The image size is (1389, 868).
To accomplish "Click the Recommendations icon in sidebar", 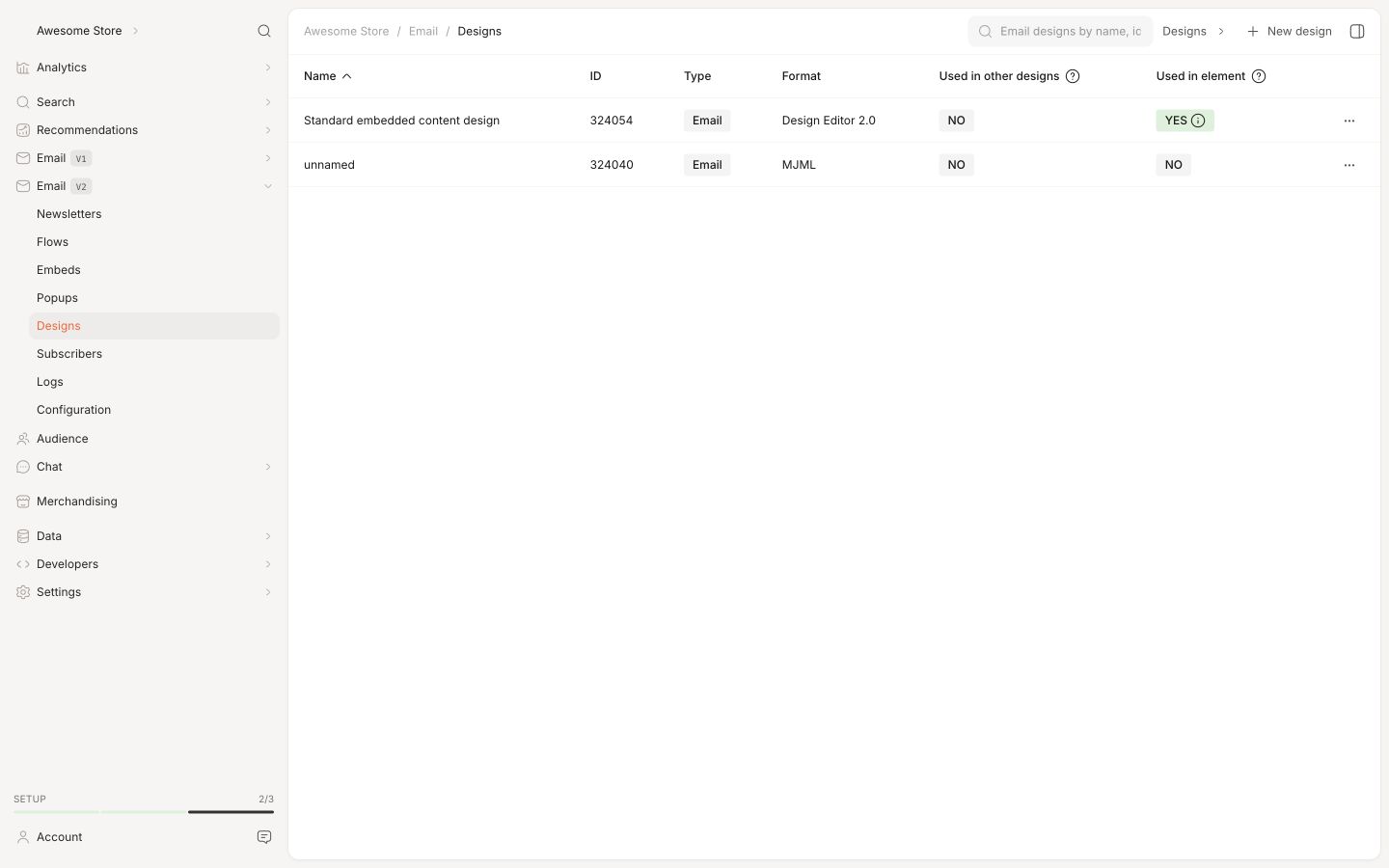I will (23, 130).
